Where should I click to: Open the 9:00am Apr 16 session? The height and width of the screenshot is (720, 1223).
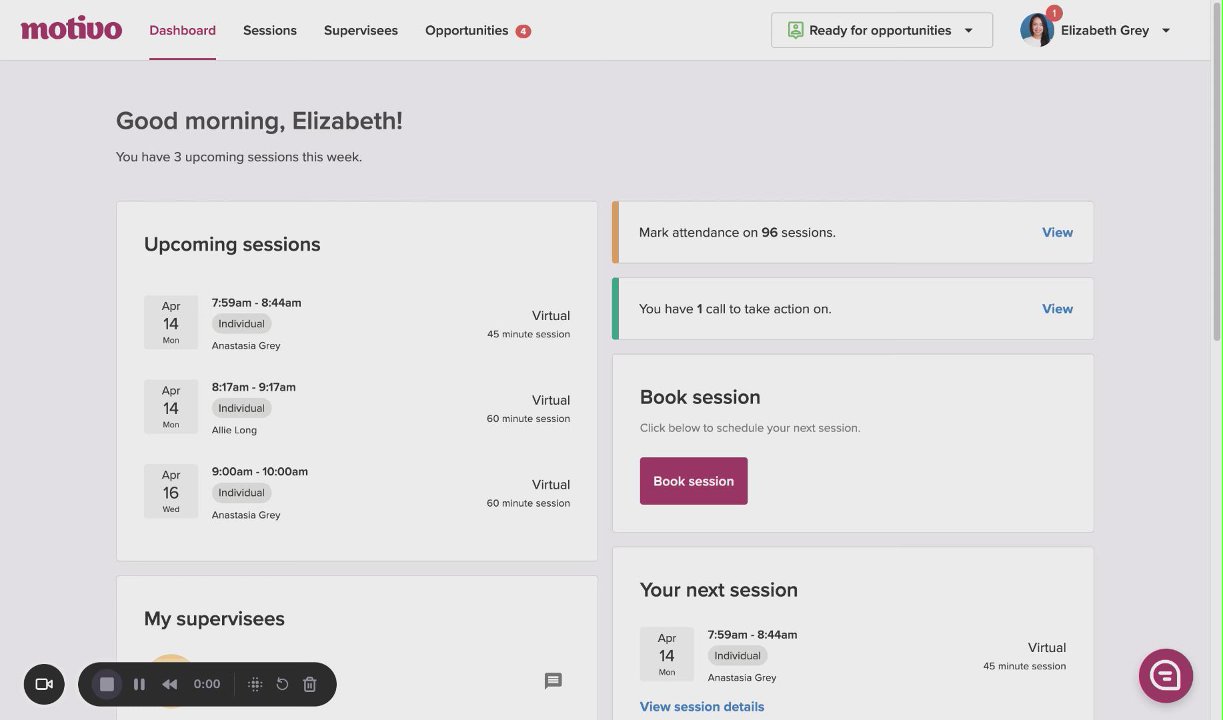click(357, 493)
